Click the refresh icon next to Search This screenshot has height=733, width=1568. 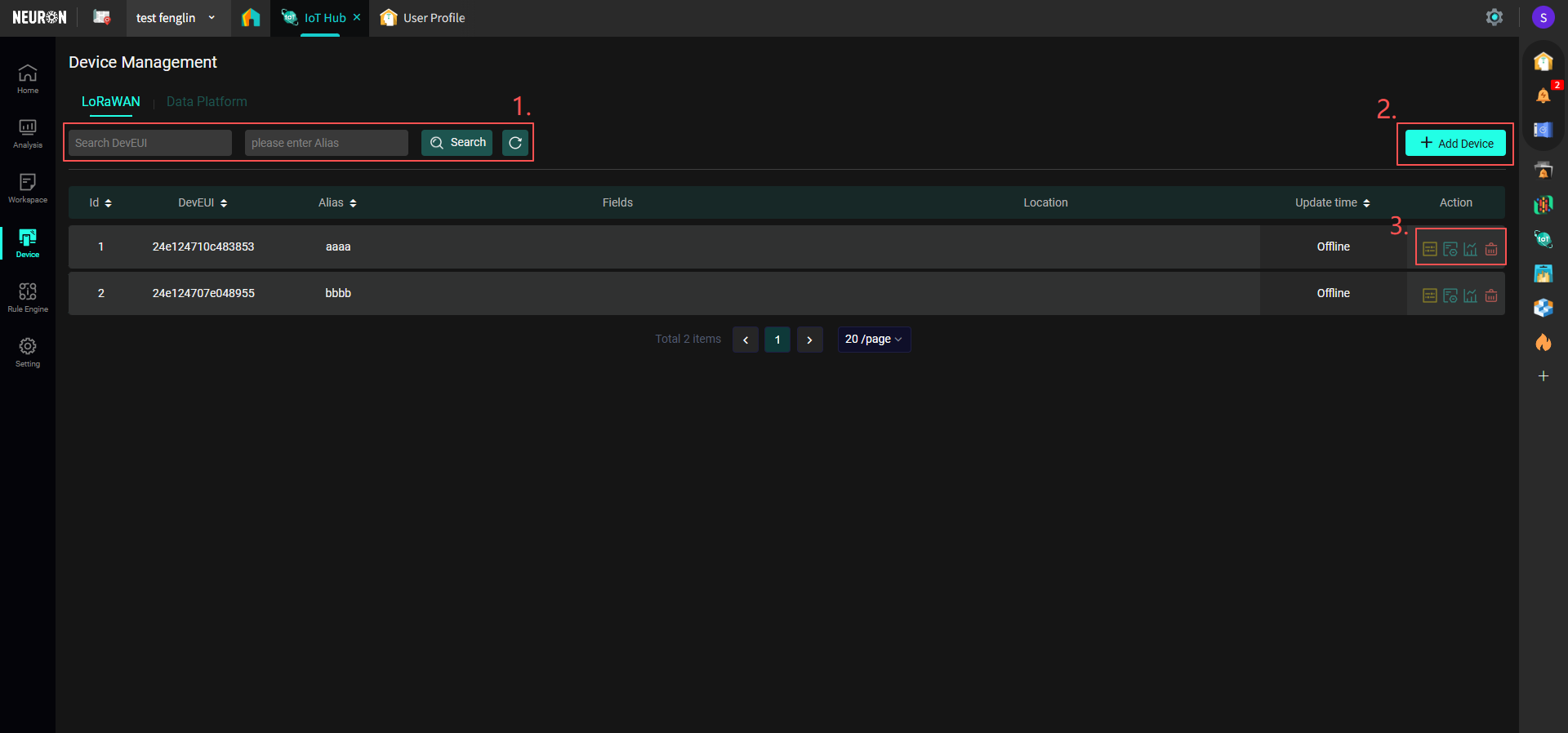click(x=515, y=143)
